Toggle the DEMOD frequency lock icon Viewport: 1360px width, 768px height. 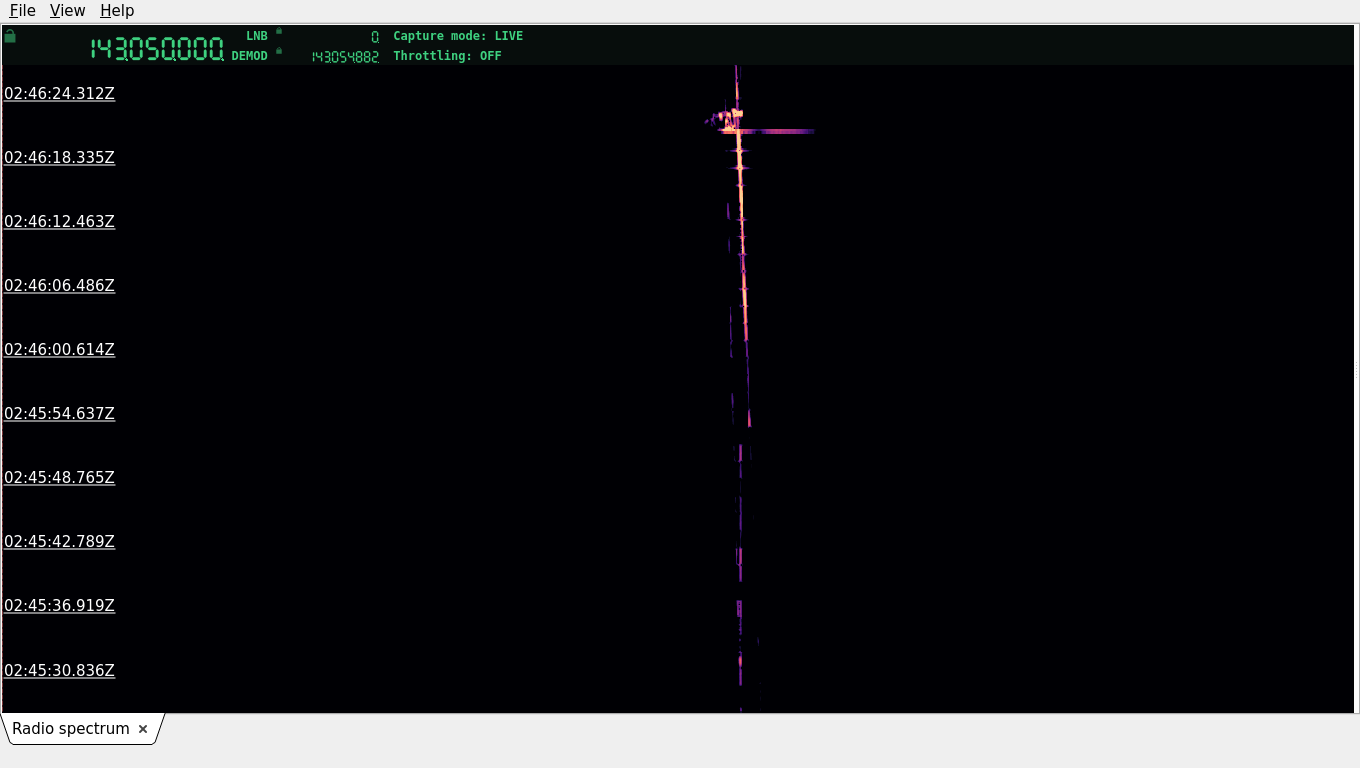click(279, 51)
